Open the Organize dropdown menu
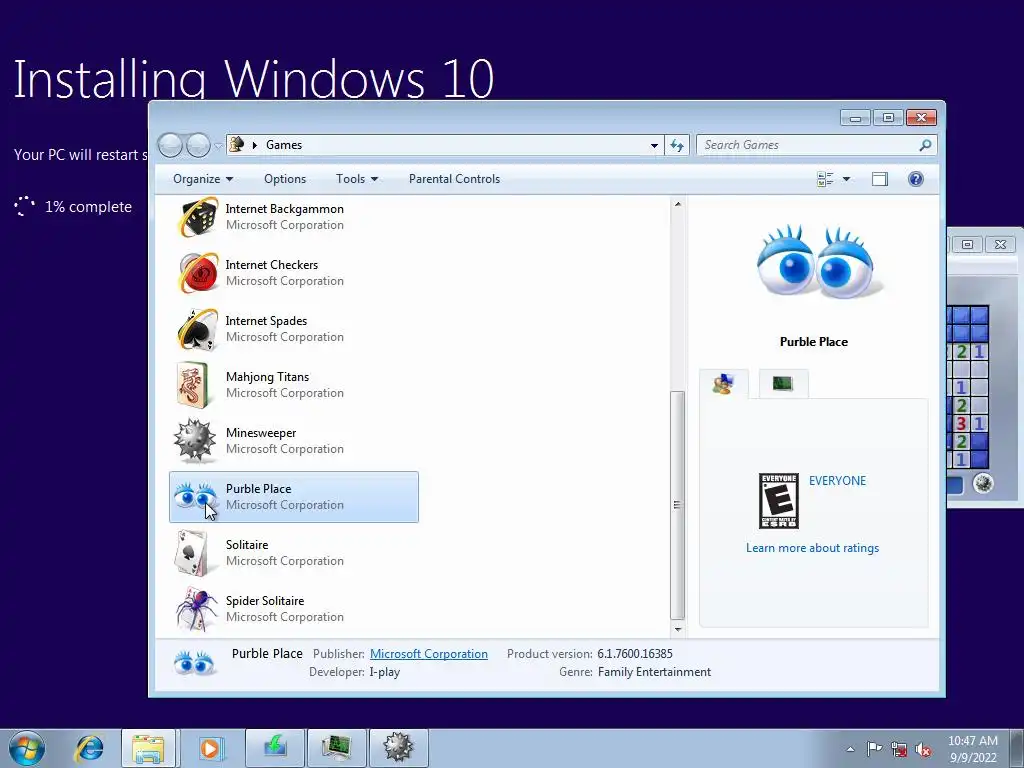The height and width of the screenshot is (768, 1024). (202, 179)
